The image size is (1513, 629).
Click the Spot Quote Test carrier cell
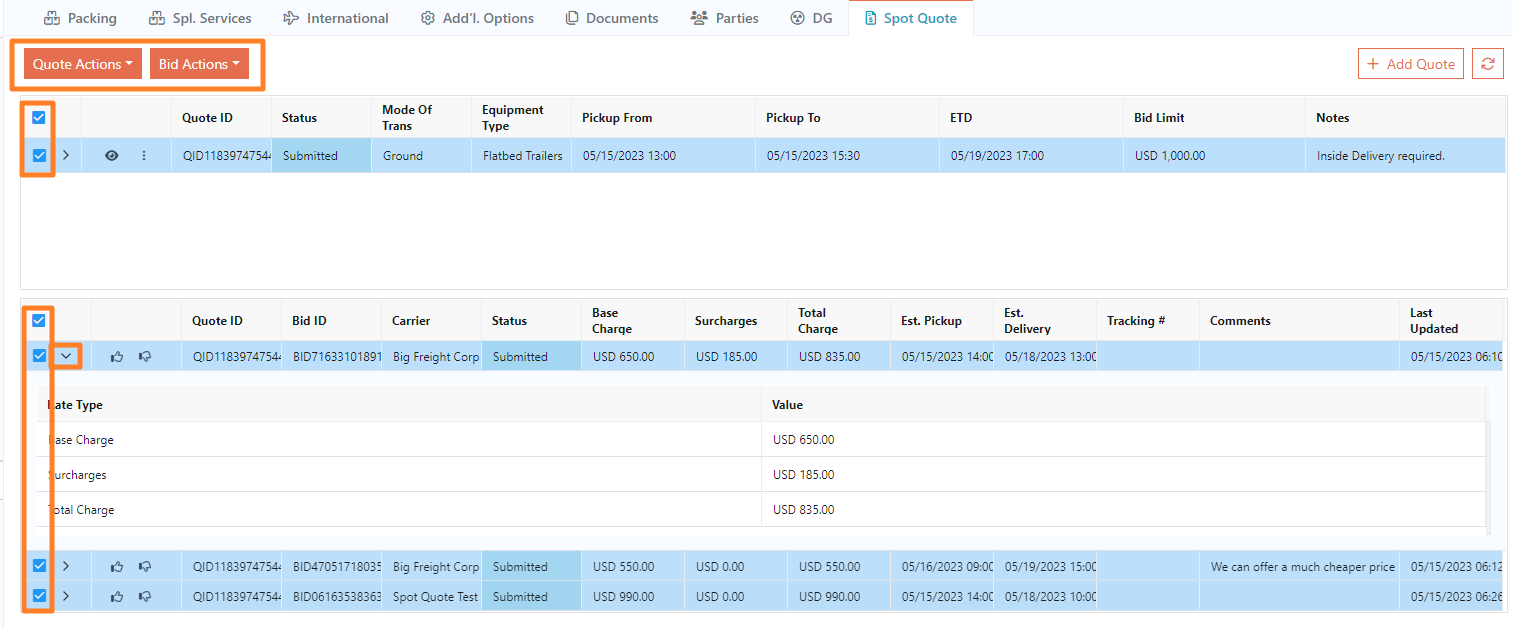click(431, 597)
